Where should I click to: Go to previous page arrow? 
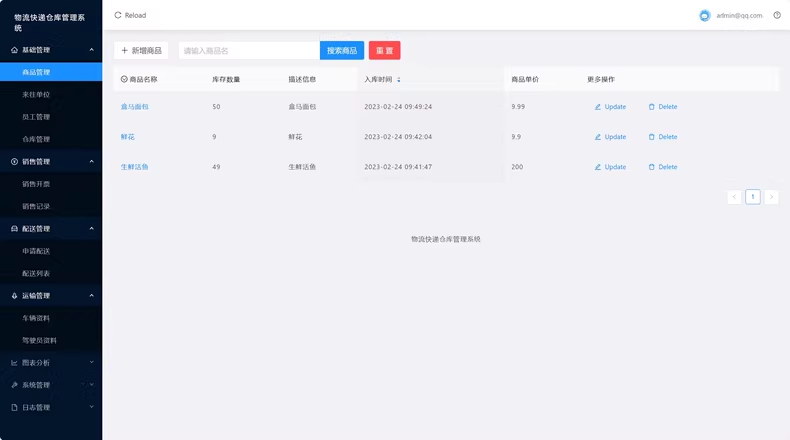tap(734, 197)
